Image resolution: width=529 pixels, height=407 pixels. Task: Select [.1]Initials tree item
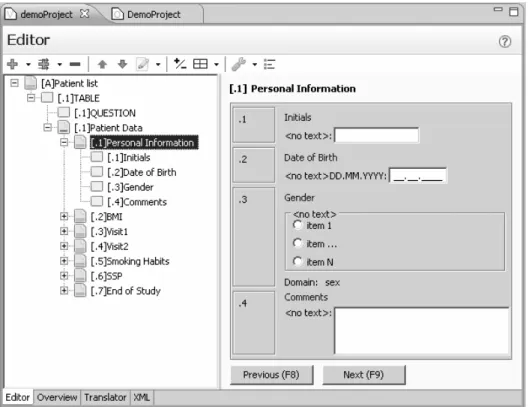129,158
